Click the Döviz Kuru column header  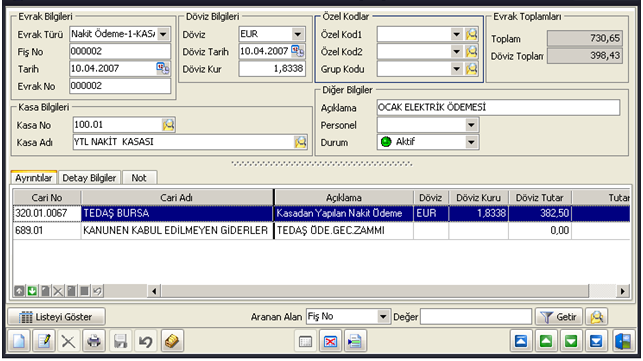click(479, 198)
